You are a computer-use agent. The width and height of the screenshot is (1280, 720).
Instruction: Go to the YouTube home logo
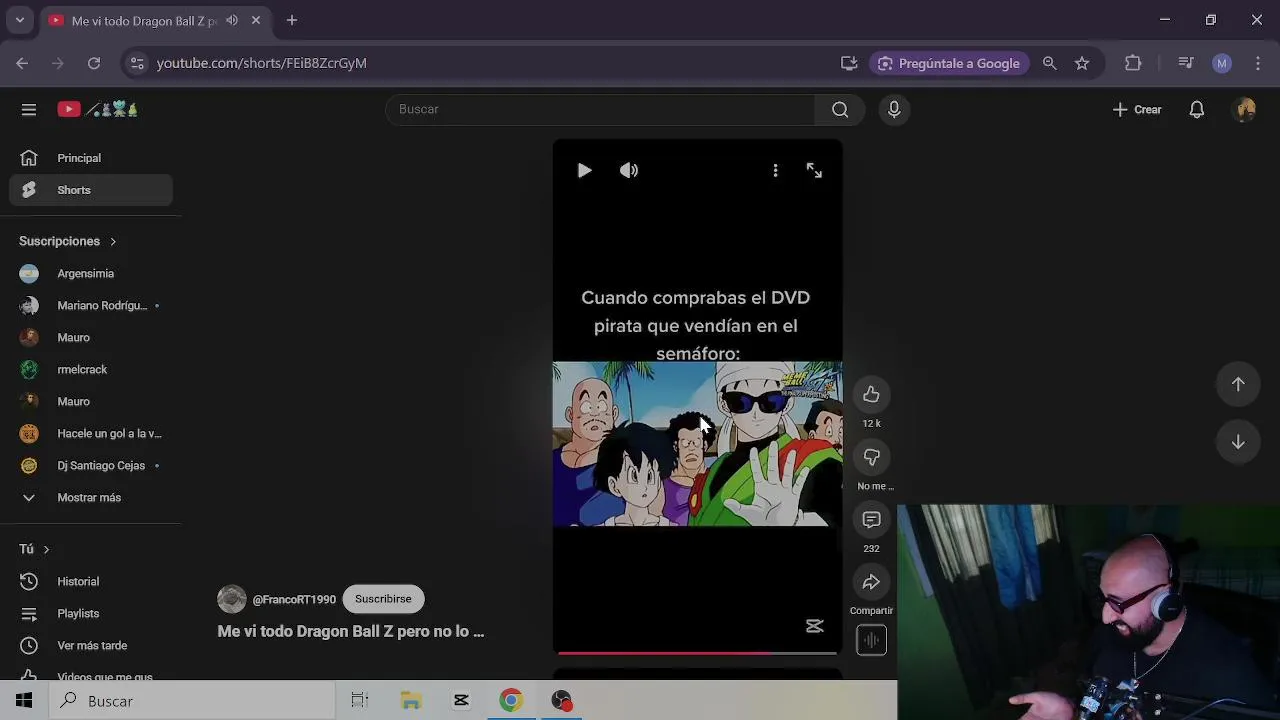pos(97,109)
